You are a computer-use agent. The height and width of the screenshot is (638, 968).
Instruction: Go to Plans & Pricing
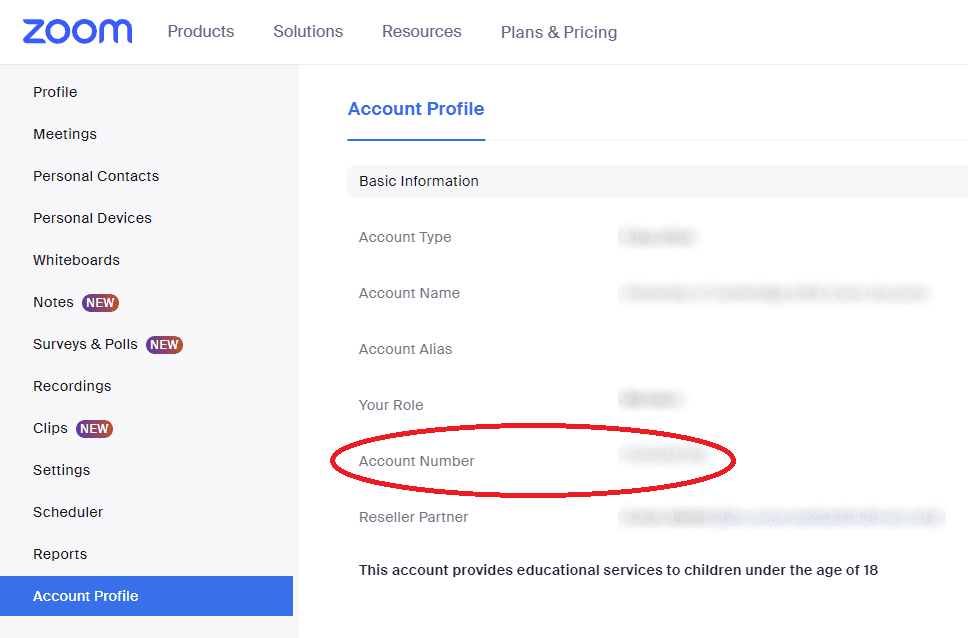tap(559, 33)
